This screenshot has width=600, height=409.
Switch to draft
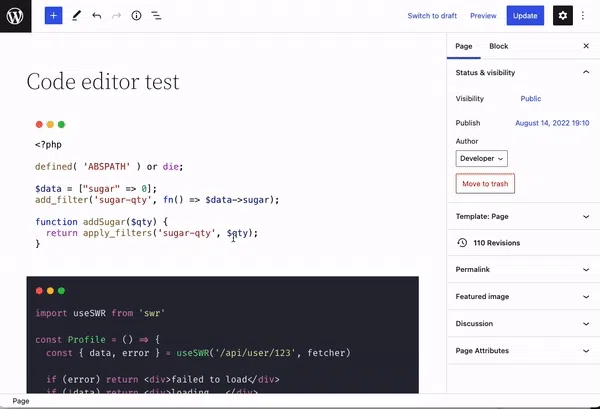(432, 16)
